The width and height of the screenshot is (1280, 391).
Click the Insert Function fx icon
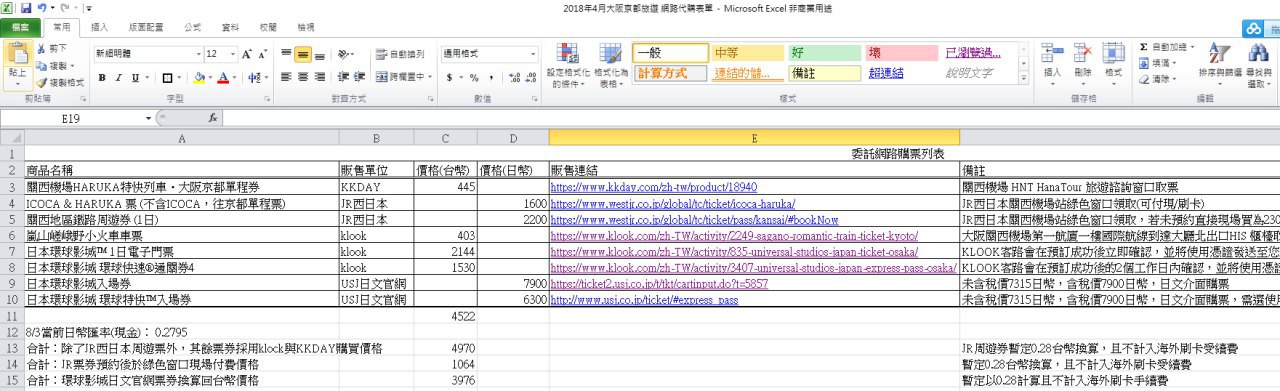(x=213, y=118)
